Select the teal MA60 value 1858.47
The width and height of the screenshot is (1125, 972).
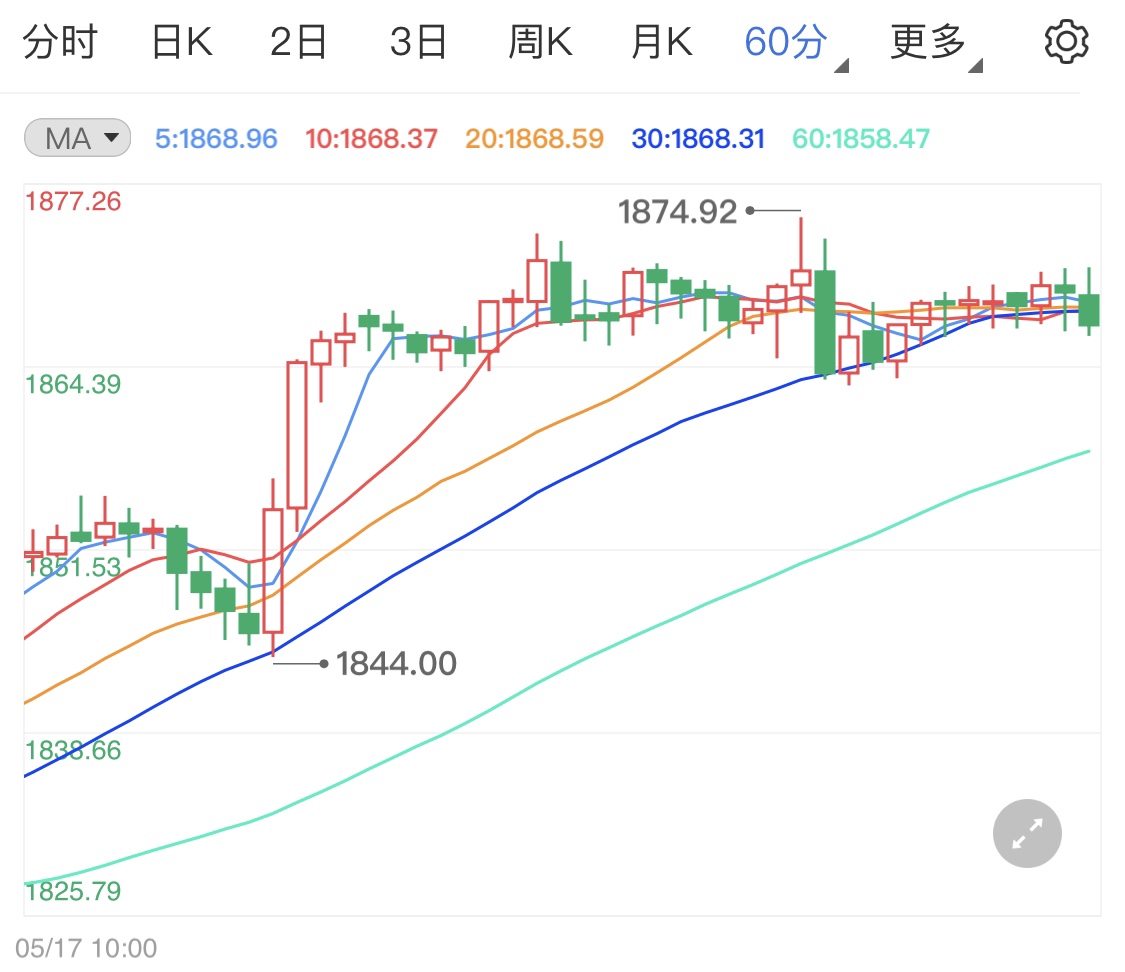click(x=858, y=138)
